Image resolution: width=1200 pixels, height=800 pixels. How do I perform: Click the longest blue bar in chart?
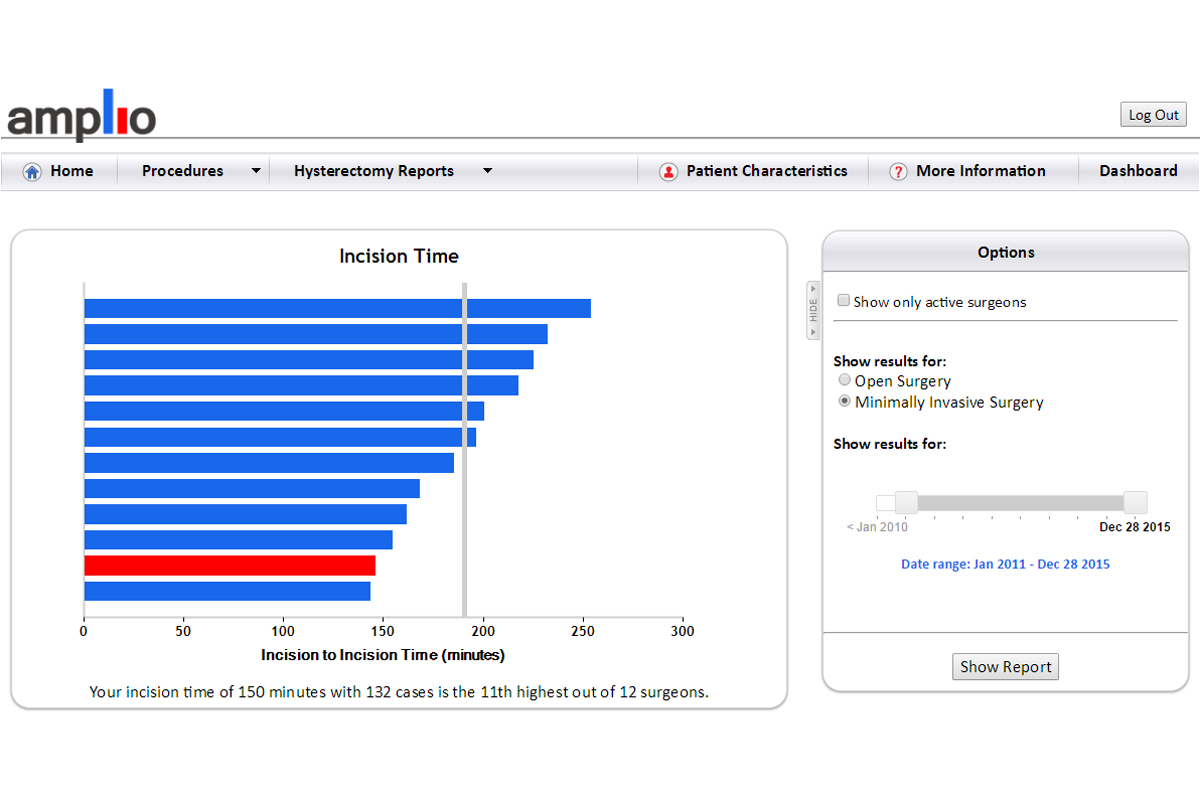[337, 308]
